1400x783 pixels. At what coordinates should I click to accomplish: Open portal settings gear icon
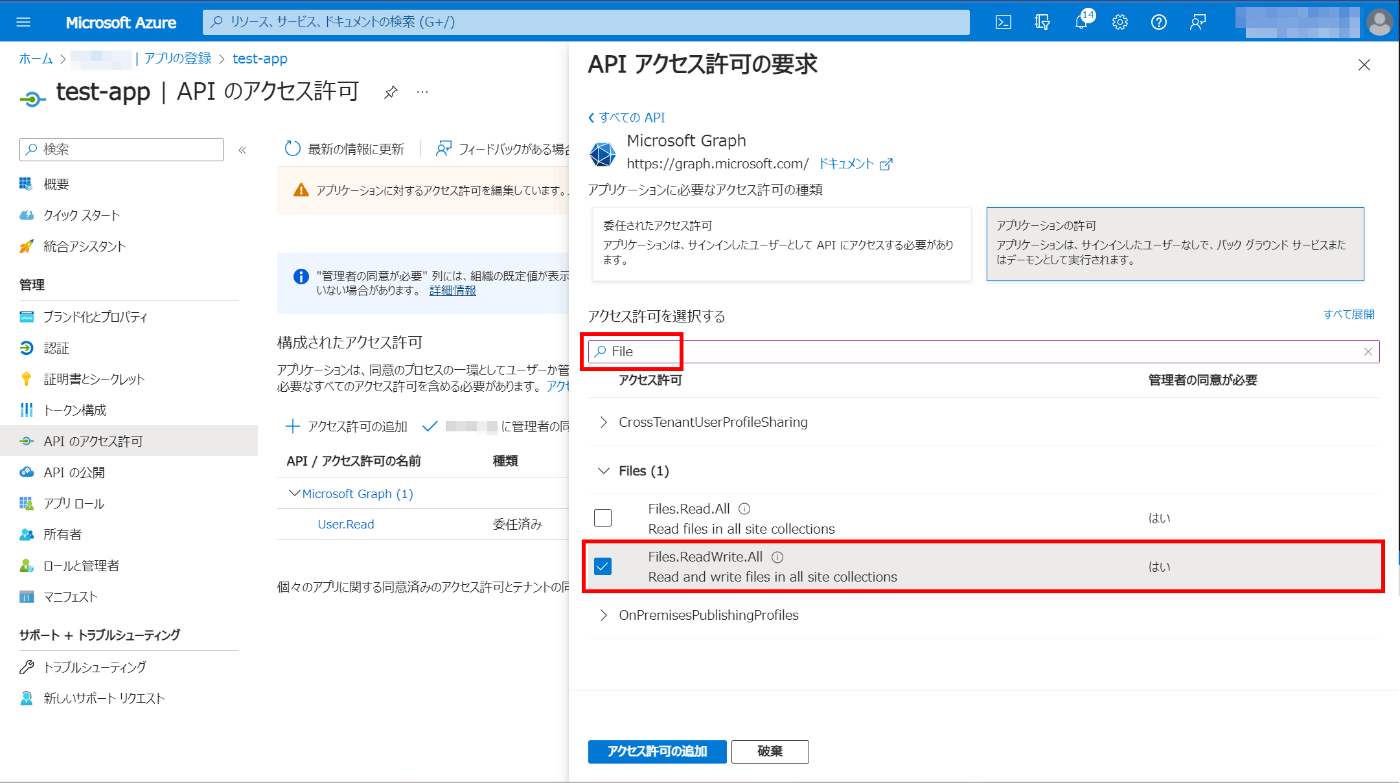coord(1120,22)
